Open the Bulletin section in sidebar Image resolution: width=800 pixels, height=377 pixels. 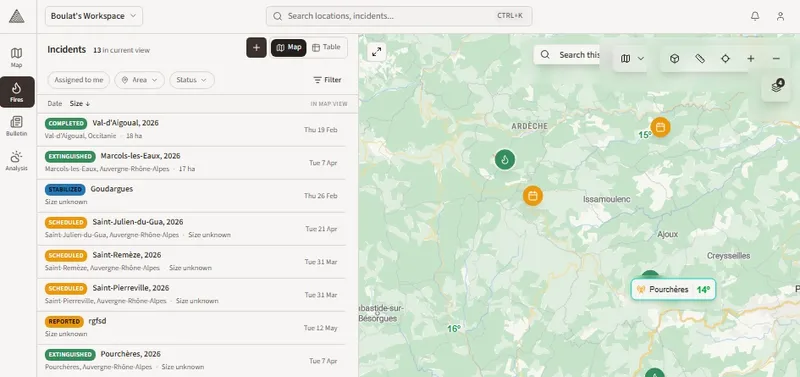[17, 126]
